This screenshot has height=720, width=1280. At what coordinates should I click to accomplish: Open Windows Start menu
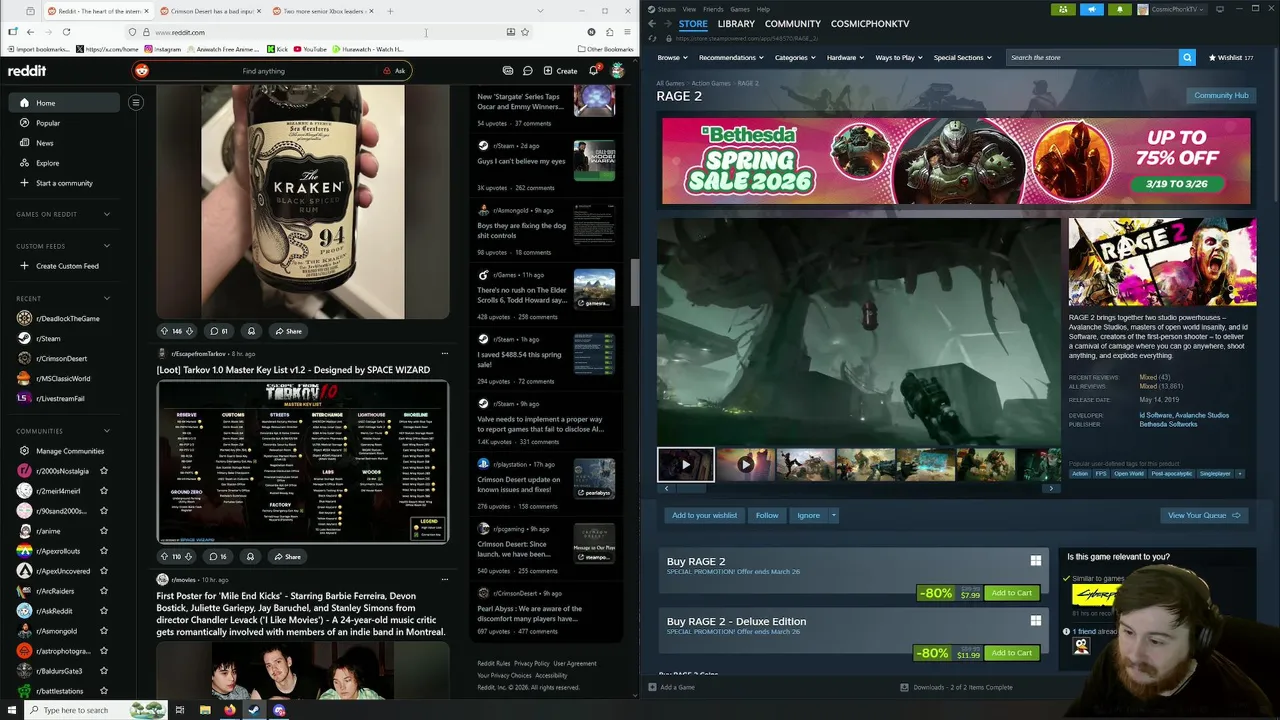pyautogui.click(x=10, y=710)
